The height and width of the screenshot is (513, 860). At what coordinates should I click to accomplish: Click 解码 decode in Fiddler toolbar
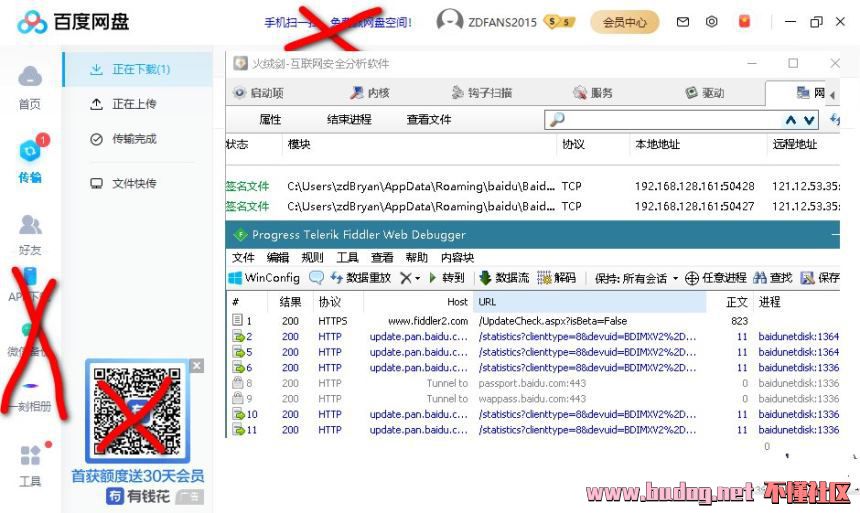[557, 278]
